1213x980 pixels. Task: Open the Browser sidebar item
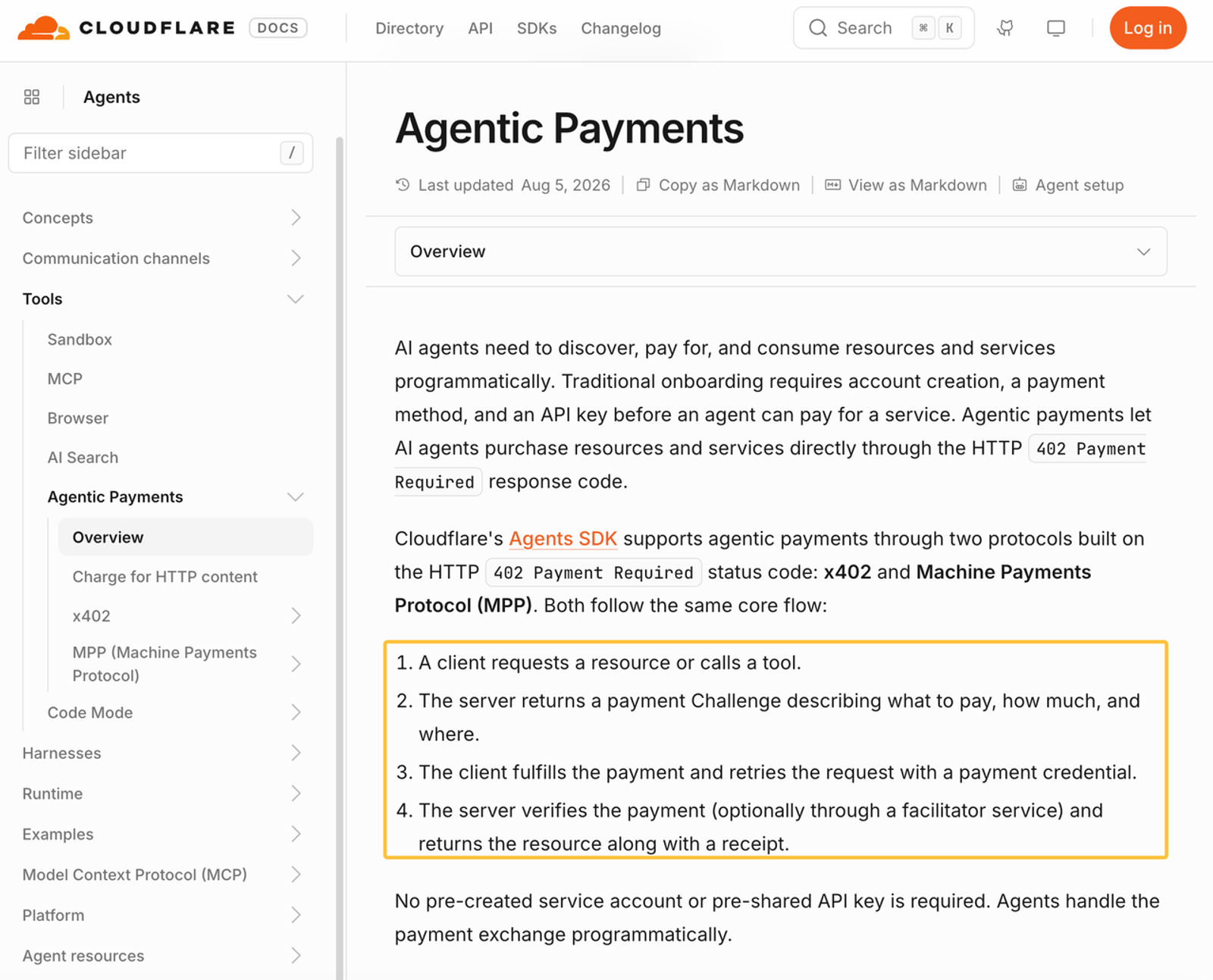tap(77, 418)
